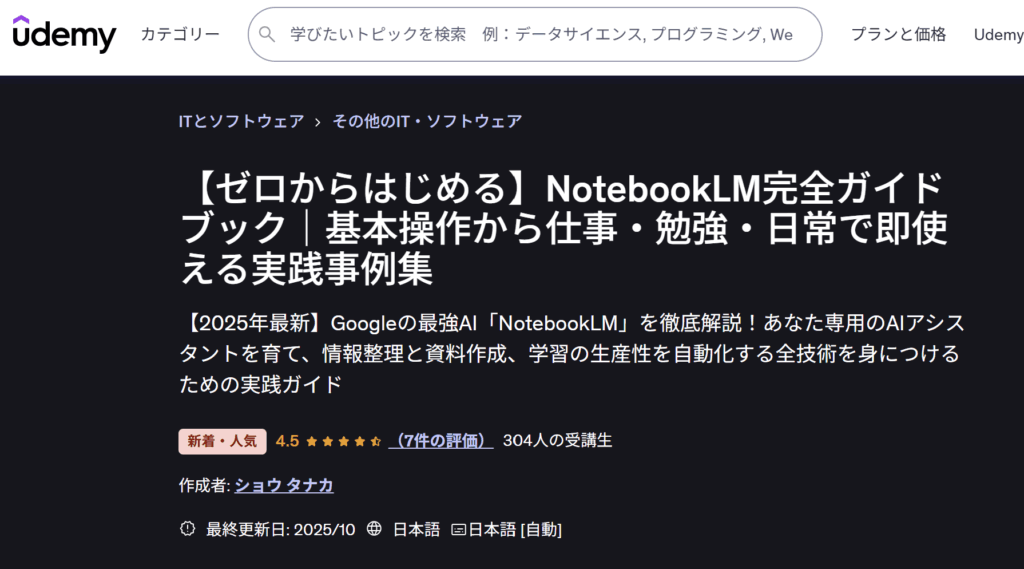
Task: Click the globe language icon
Action: coord(374,528)
